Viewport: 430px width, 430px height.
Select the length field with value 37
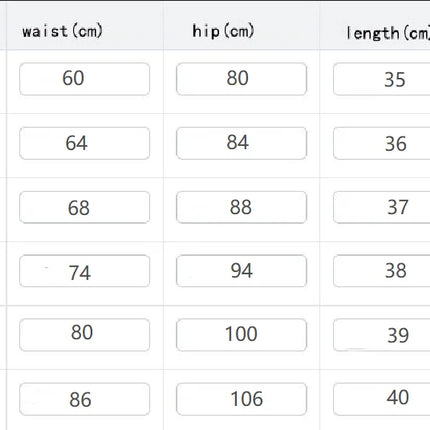tap(382, 207)
